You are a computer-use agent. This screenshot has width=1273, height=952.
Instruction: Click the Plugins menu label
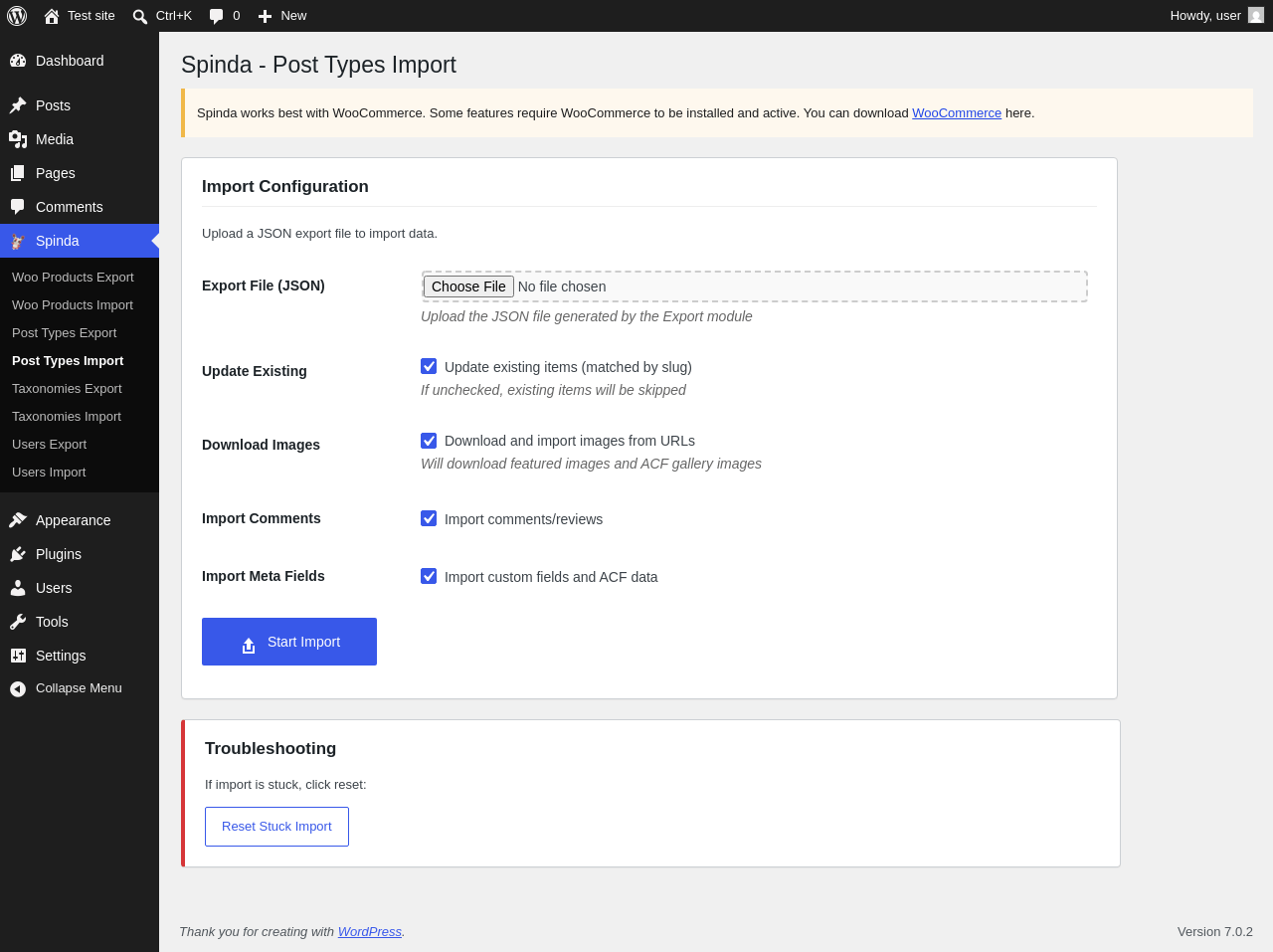59,554
